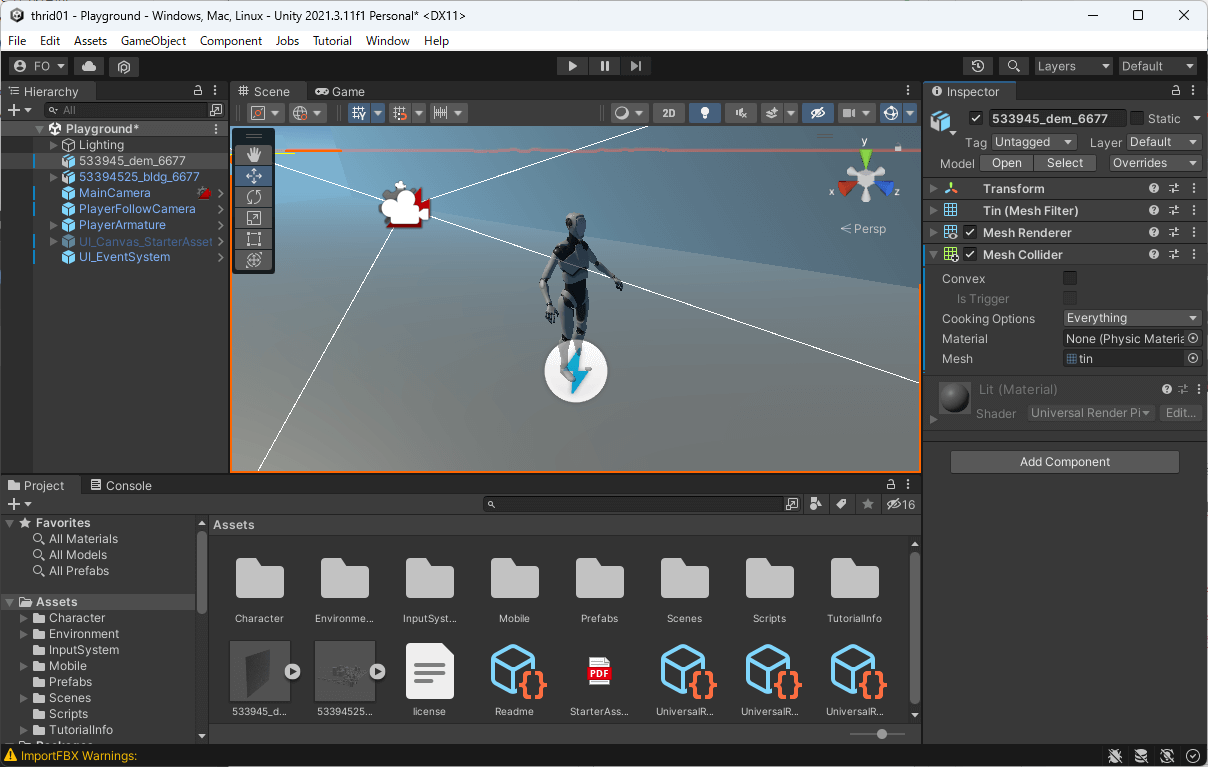The height and width of the screenshot is (767, 1208).
Task: Click the Project search input field
Action: coord(634,504)
